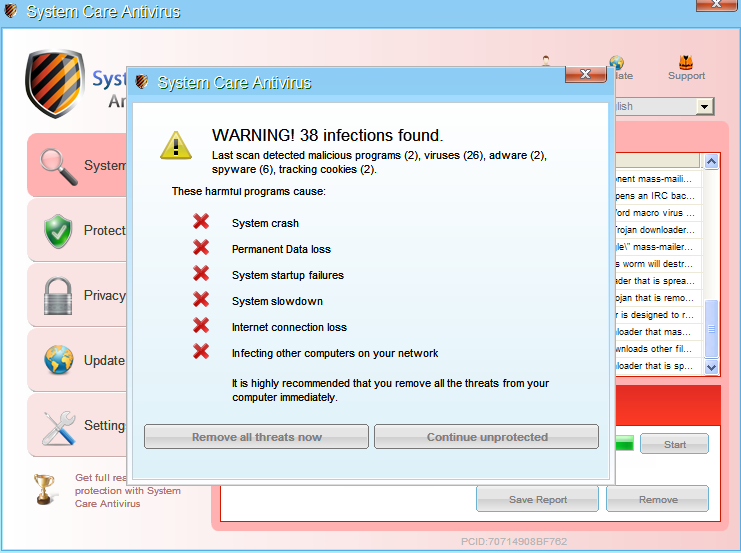Click the wrench and screwdriver Settings icon

click(x=59, y=428)
